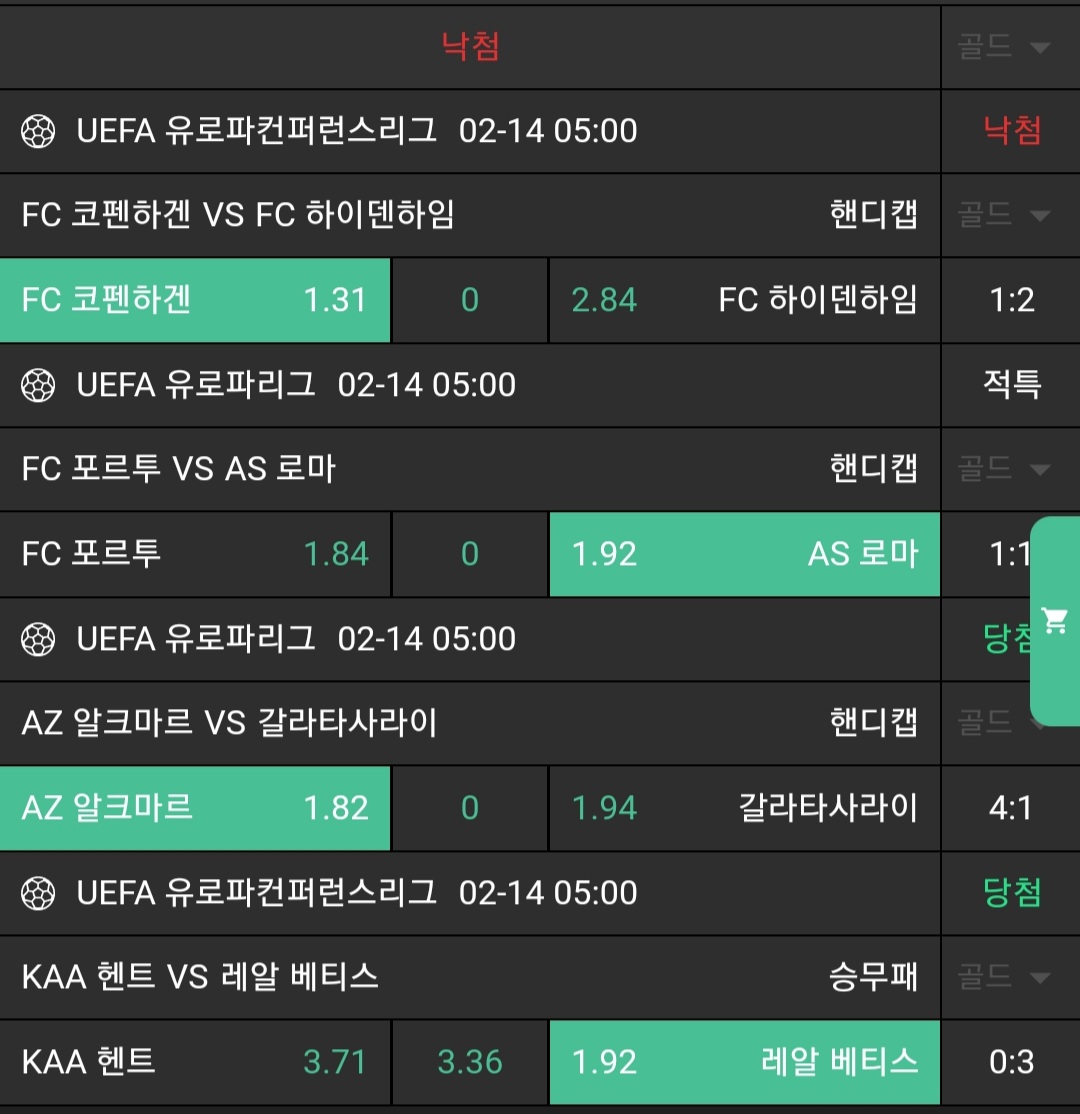Click soccer ball icon beside 코펜하겐 match league
Viewport: 1080px width, 1114px height.
[x=38, y=131]
